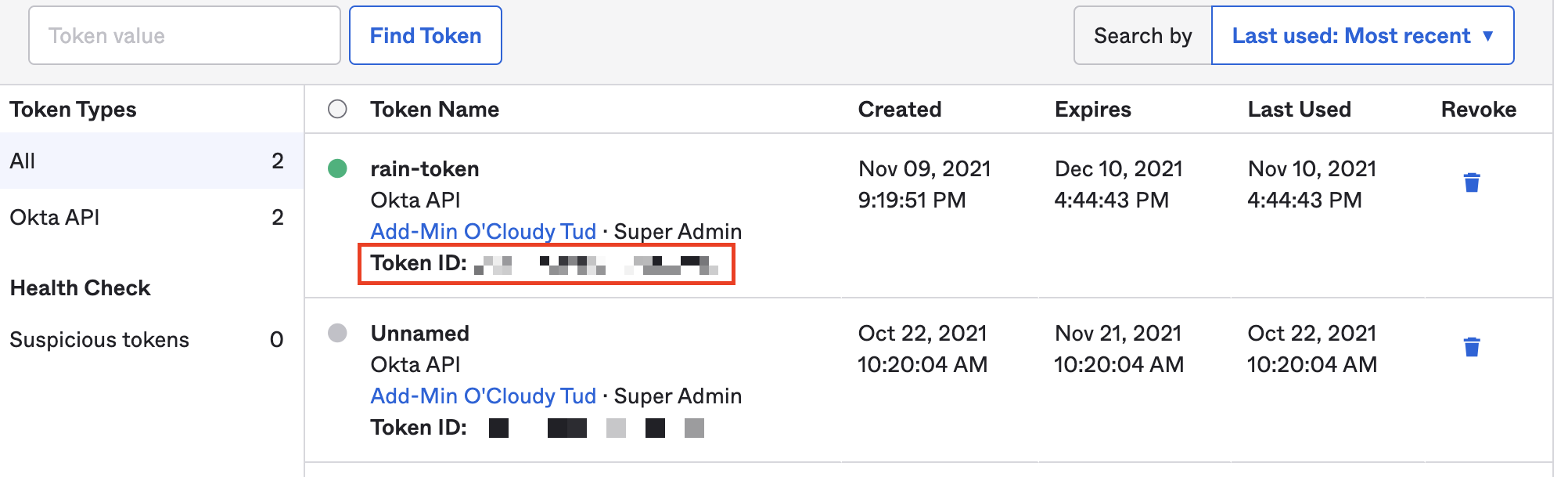Open Add-Min O'Cloudy Tud link under rain-token
1568x477 pixels.
[483, 232]
